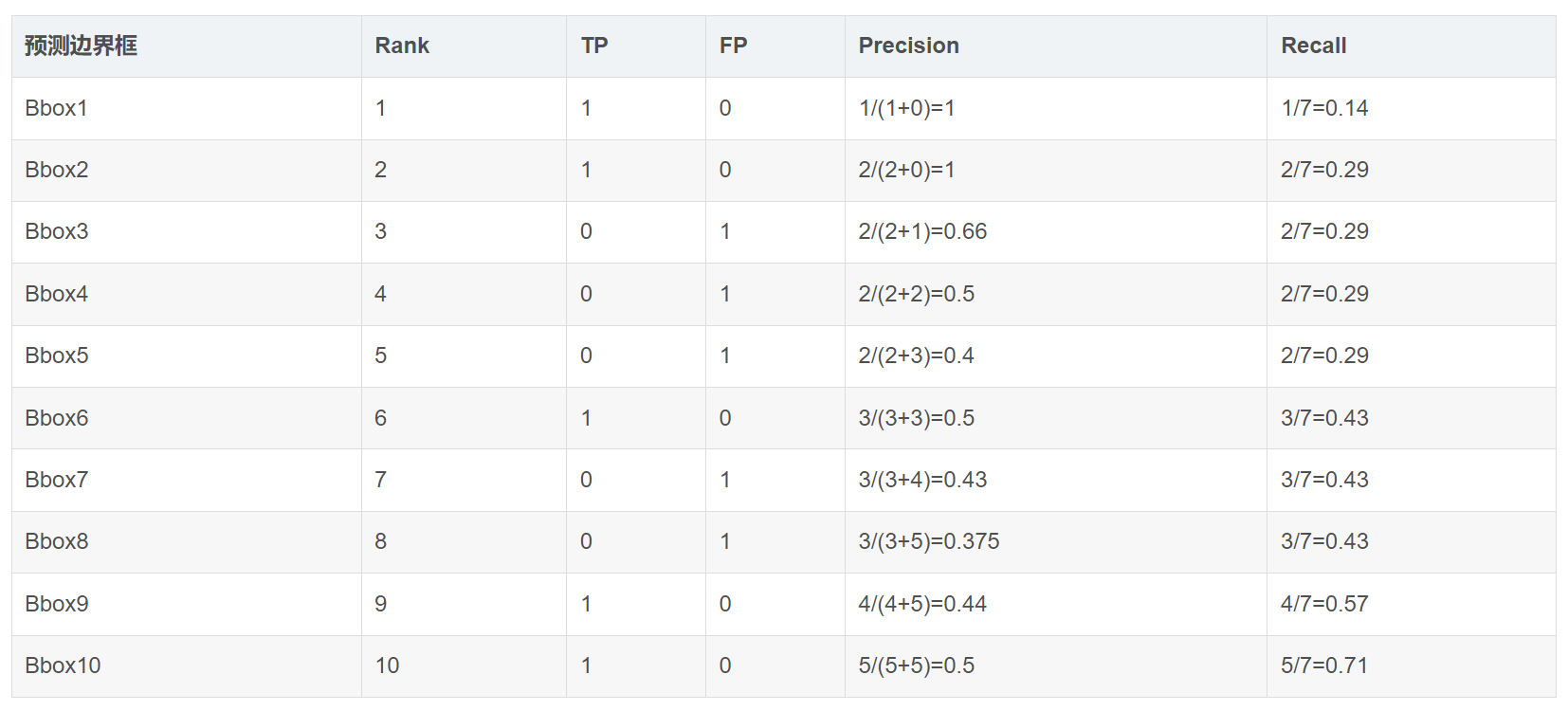Click precision value 3/(3+4)=0.43

(x=922, y=480)
